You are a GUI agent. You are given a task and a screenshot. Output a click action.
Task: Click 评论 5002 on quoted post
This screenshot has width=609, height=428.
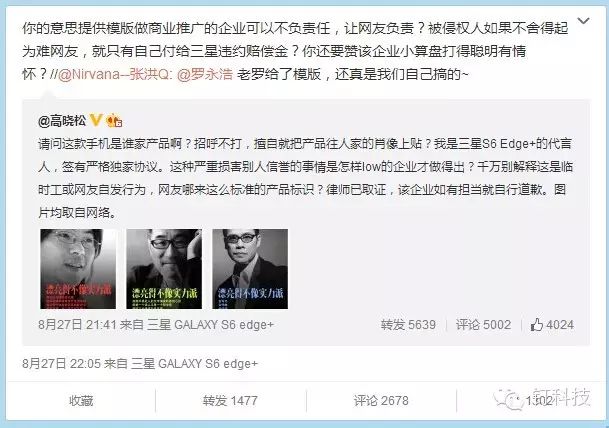(484, 325)
